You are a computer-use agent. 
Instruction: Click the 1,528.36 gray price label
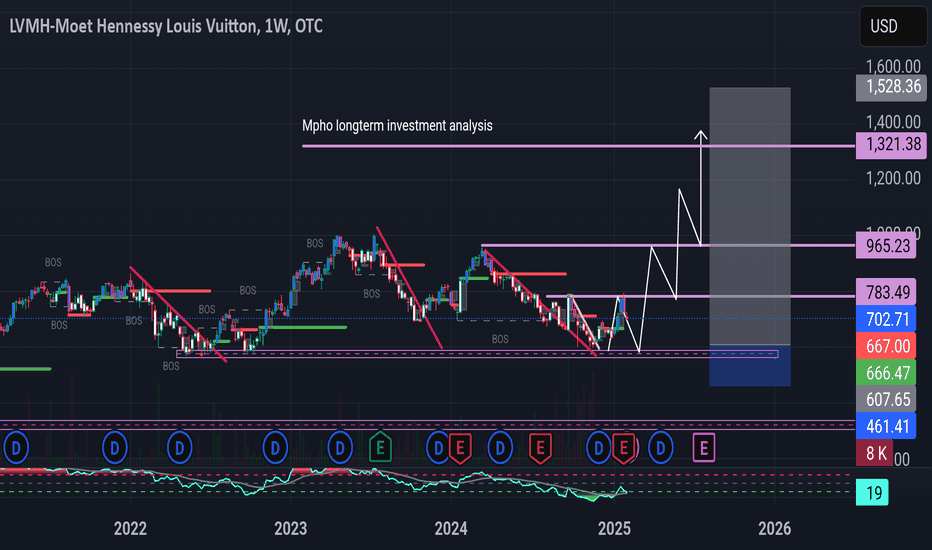click(x=891, y=87)
